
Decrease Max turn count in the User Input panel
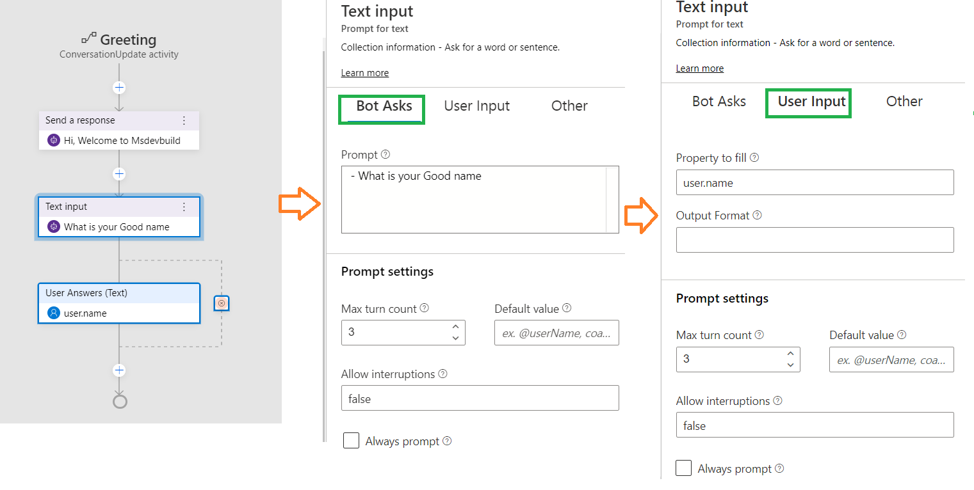pyautogui.click(x=790, y=365)
